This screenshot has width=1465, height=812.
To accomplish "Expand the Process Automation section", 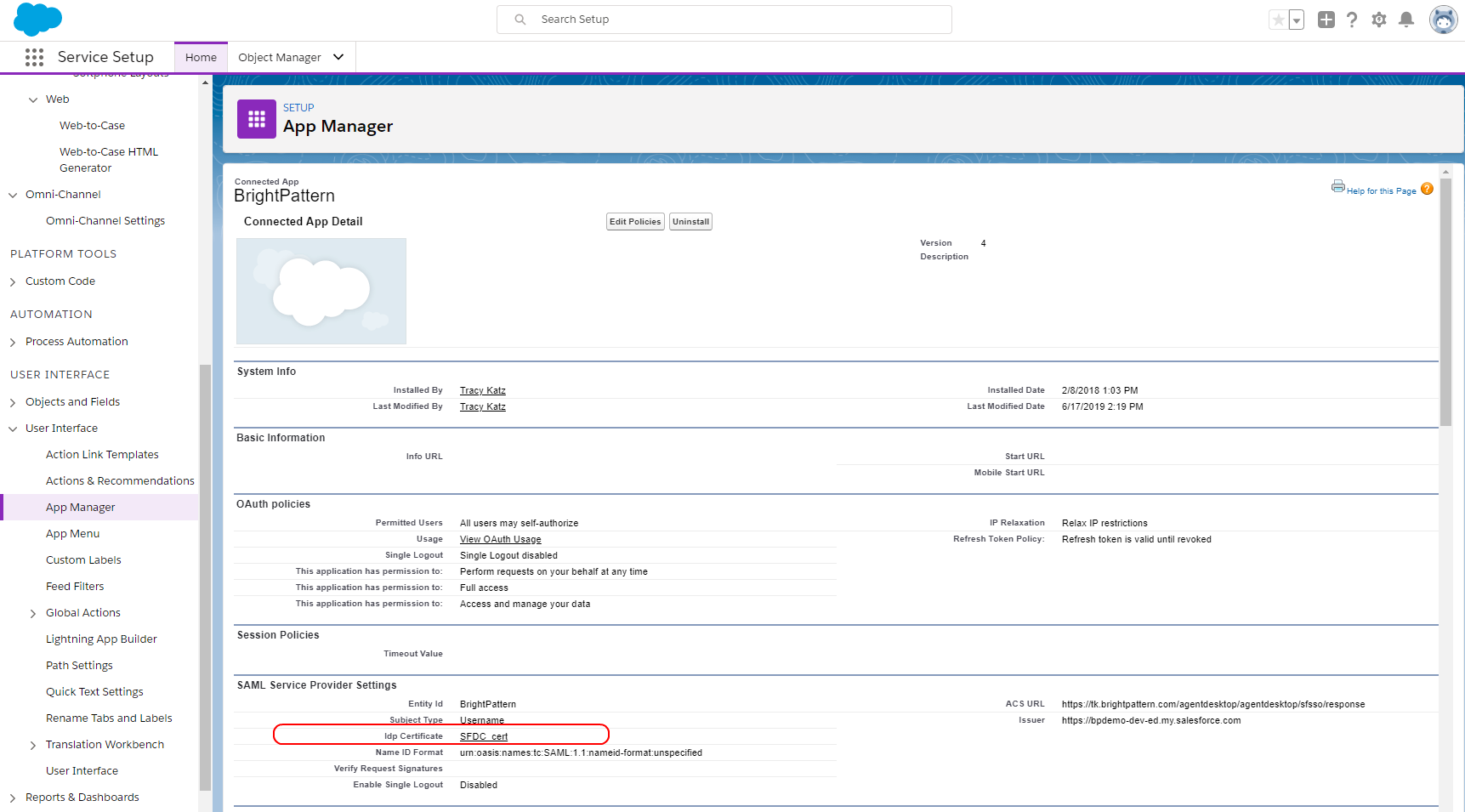I will click(13, 342).
